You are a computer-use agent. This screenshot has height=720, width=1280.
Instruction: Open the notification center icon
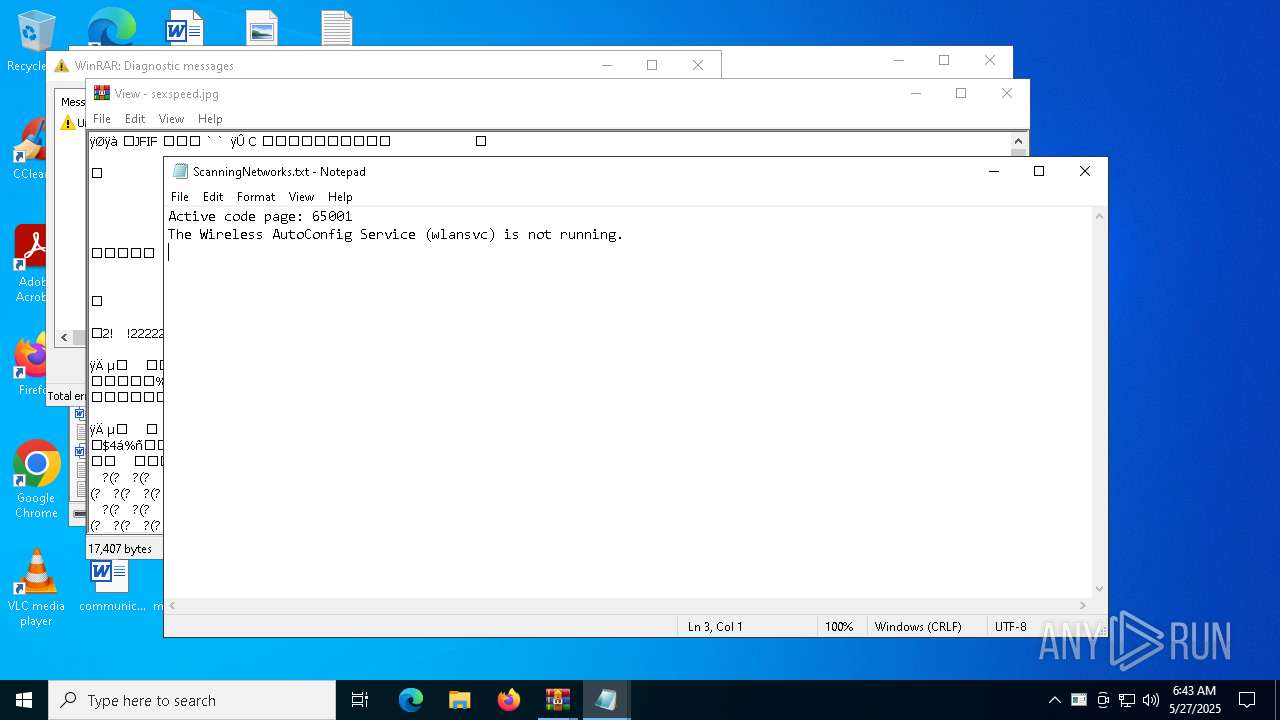pyautogui.click(x=1247, y=700)
